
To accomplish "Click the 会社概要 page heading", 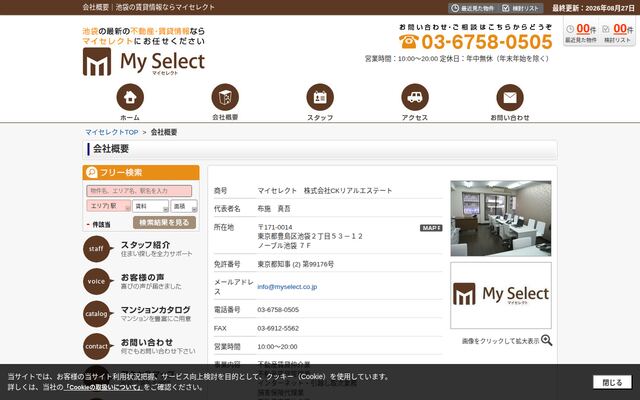I will pos(111,149).
